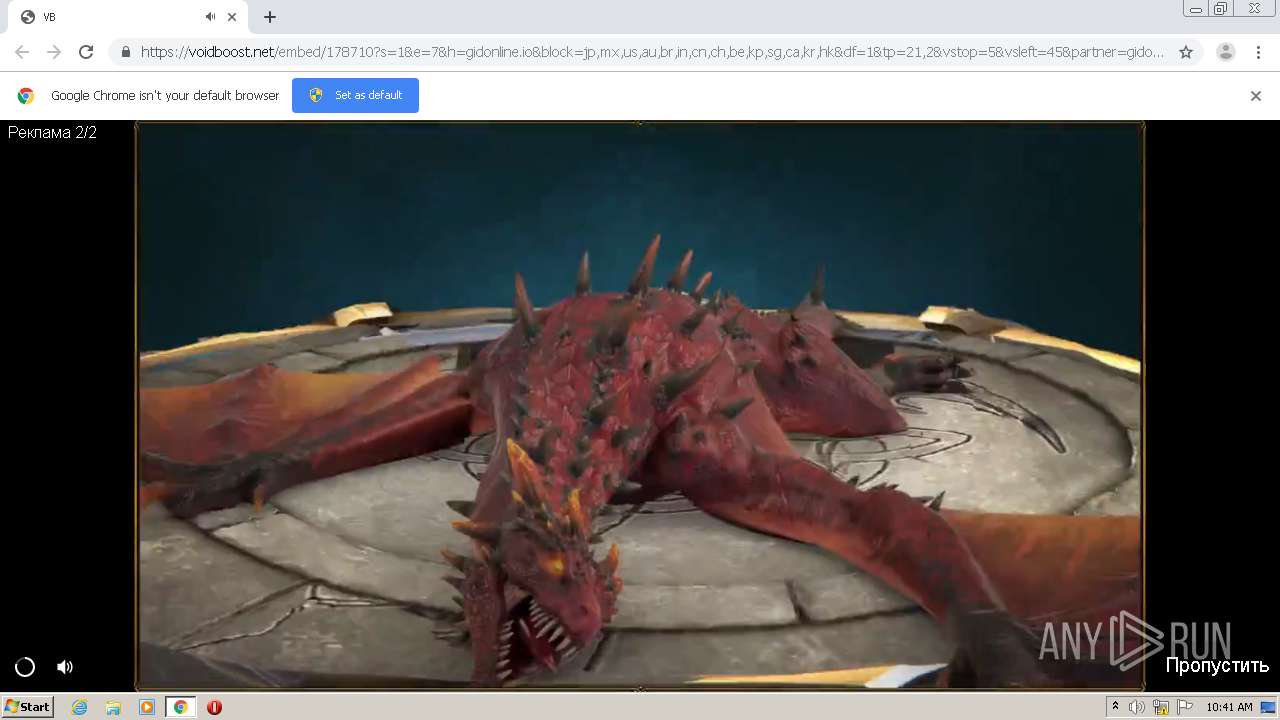Open network status tray icon

click(1161, 707)
